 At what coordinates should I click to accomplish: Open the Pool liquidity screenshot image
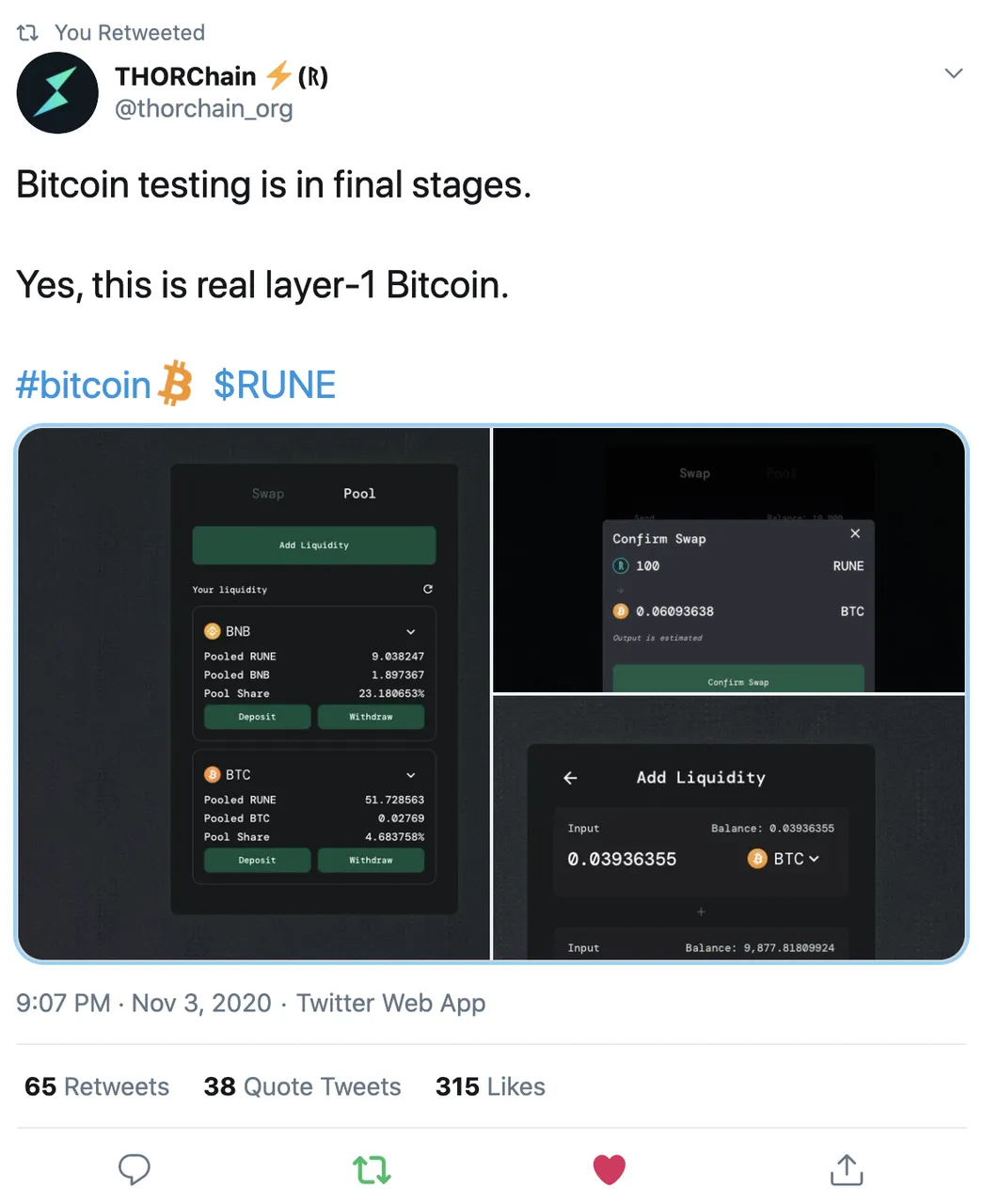coord(254,694)
